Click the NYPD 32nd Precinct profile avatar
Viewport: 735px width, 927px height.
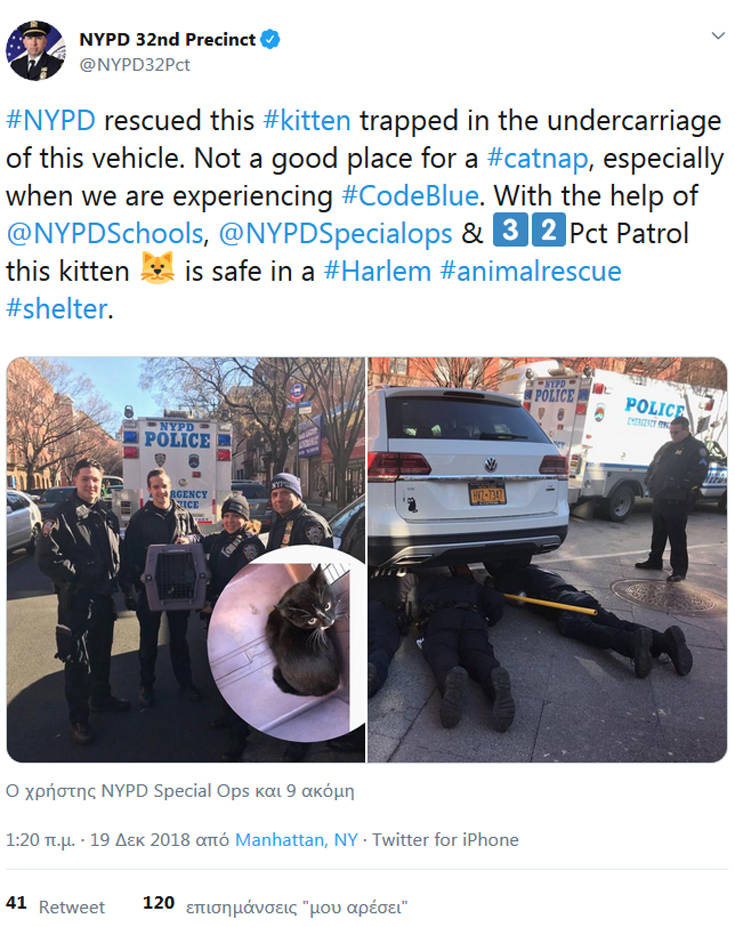pyautogui.click(x=35, y=50)
